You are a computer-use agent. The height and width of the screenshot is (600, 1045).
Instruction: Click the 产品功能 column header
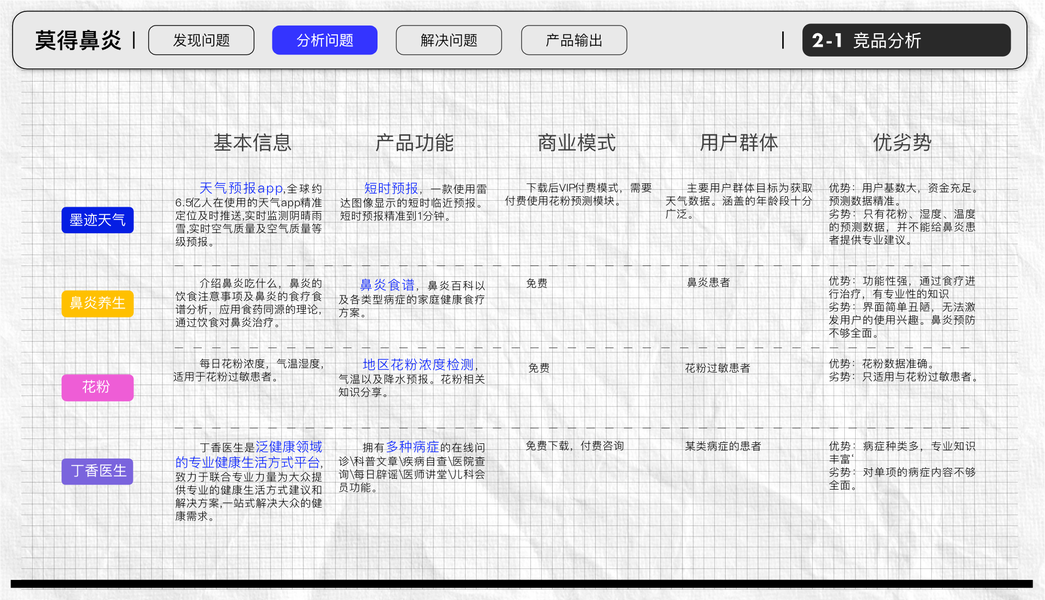pyautogui.click(x=415, y=142)
